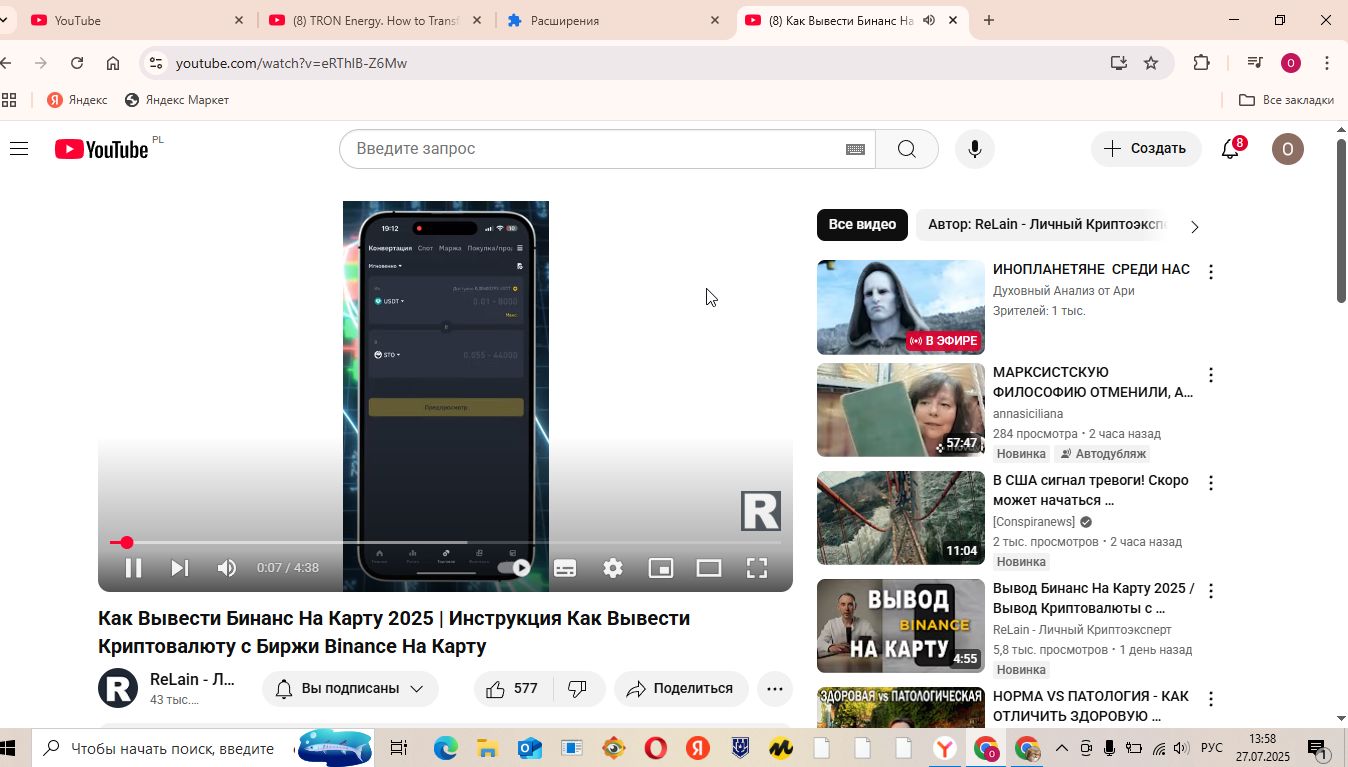Open Все закладки folder

coord(1286,100)
